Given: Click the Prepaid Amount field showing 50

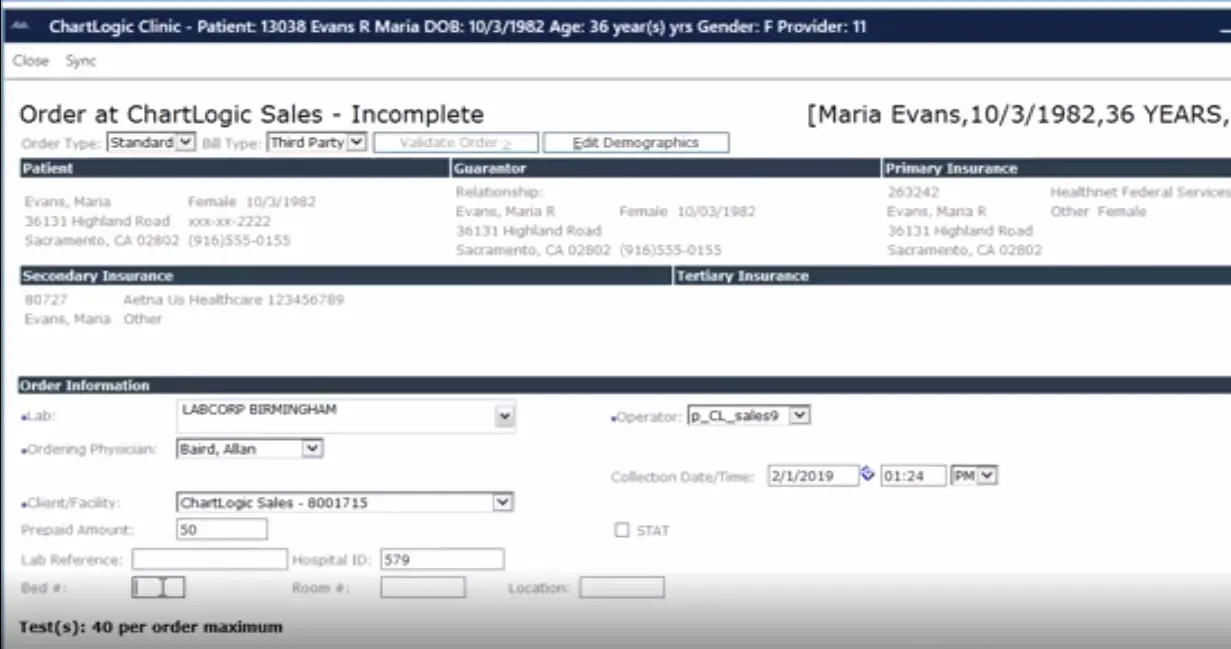Looking at the screenshot, I should pyautogui.click(x=222, y=530).
